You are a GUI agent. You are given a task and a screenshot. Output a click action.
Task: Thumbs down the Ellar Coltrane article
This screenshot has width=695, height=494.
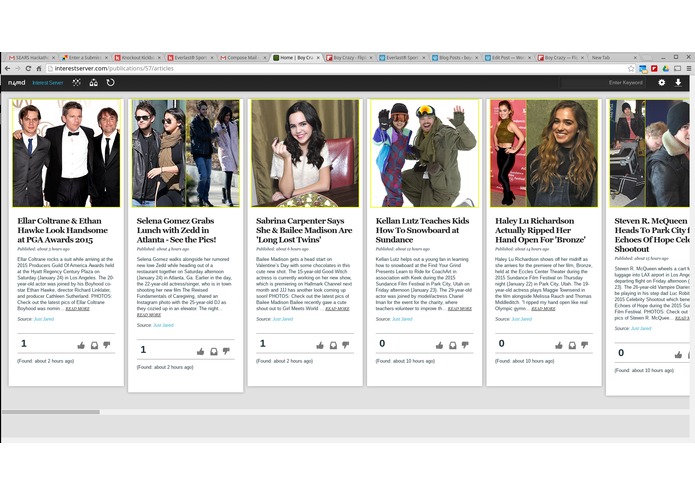(107, 345)
